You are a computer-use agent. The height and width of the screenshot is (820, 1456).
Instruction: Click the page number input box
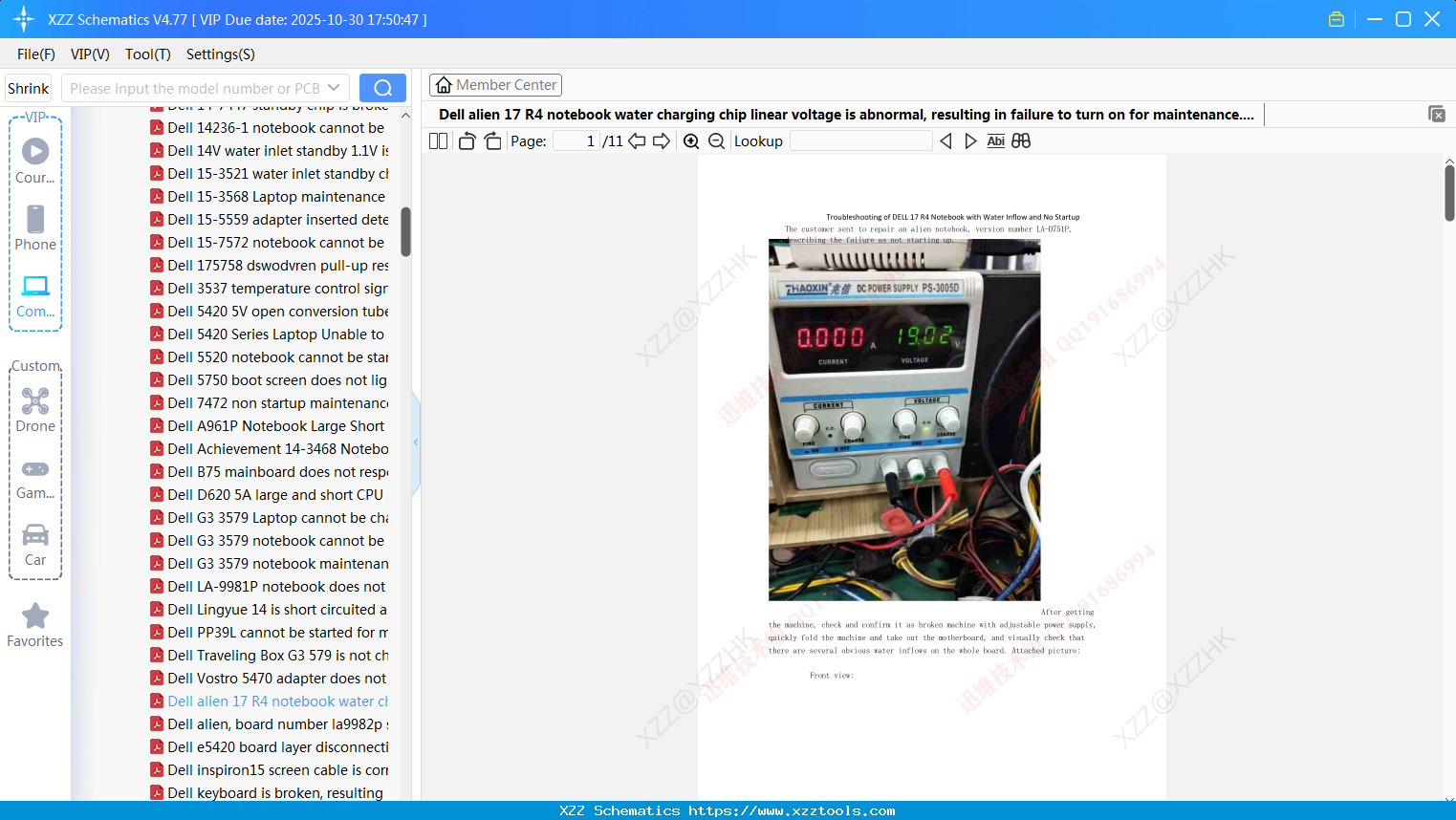[x=576, y=141]
